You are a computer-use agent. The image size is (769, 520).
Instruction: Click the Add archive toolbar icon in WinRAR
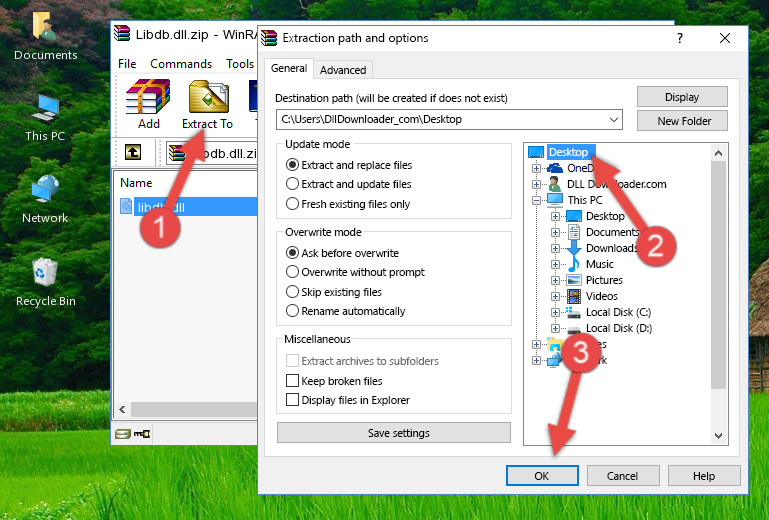click(148, 104)
